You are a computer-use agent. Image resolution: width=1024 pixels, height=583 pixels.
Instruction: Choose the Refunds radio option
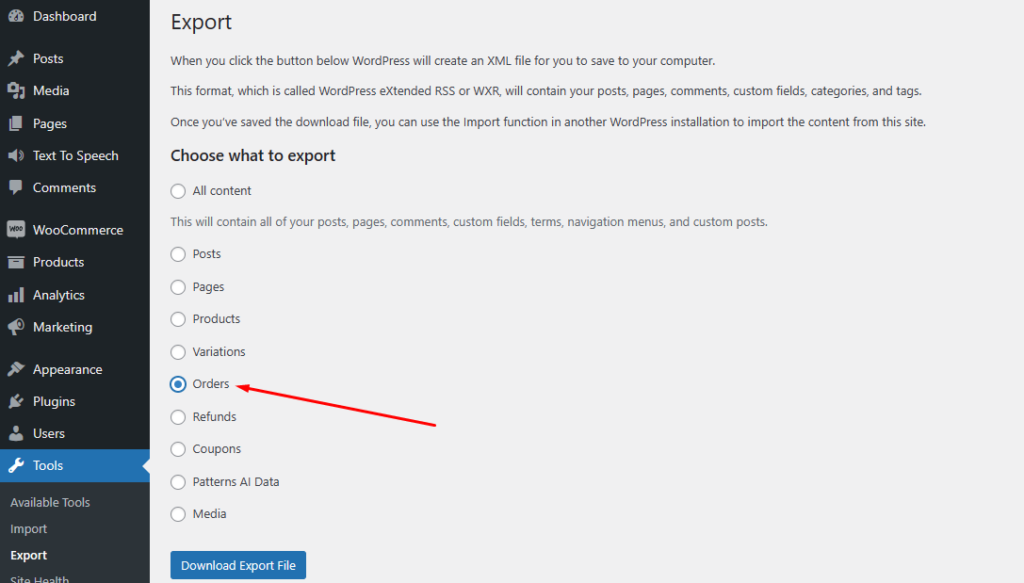coord(178,417)
